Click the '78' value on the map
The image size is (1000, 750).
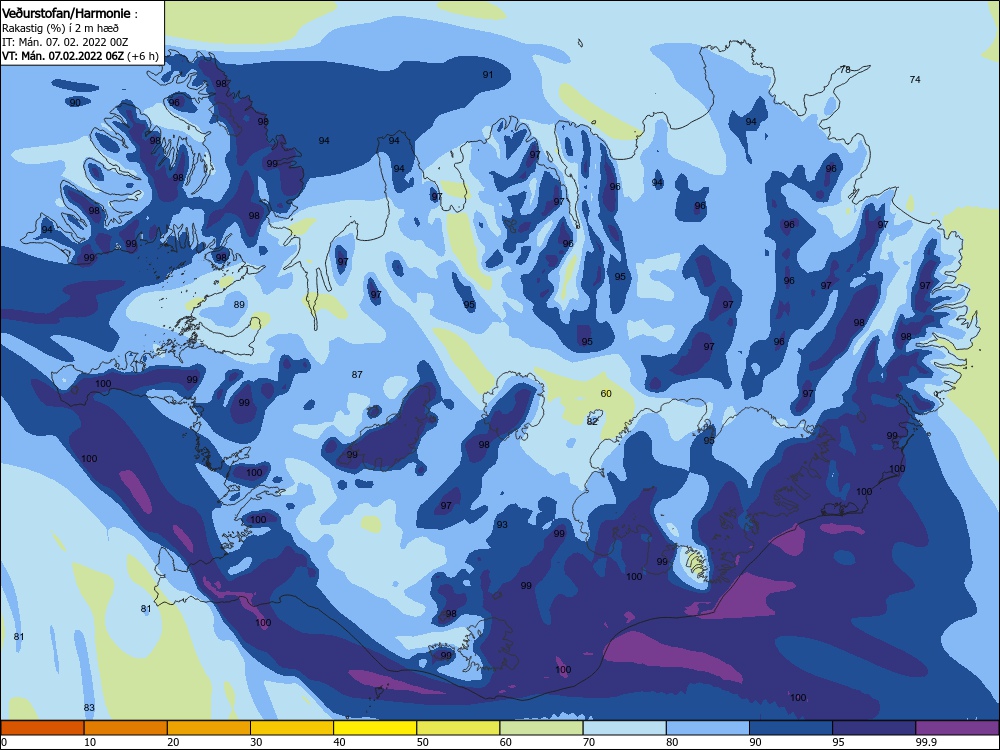coord(845,70)
